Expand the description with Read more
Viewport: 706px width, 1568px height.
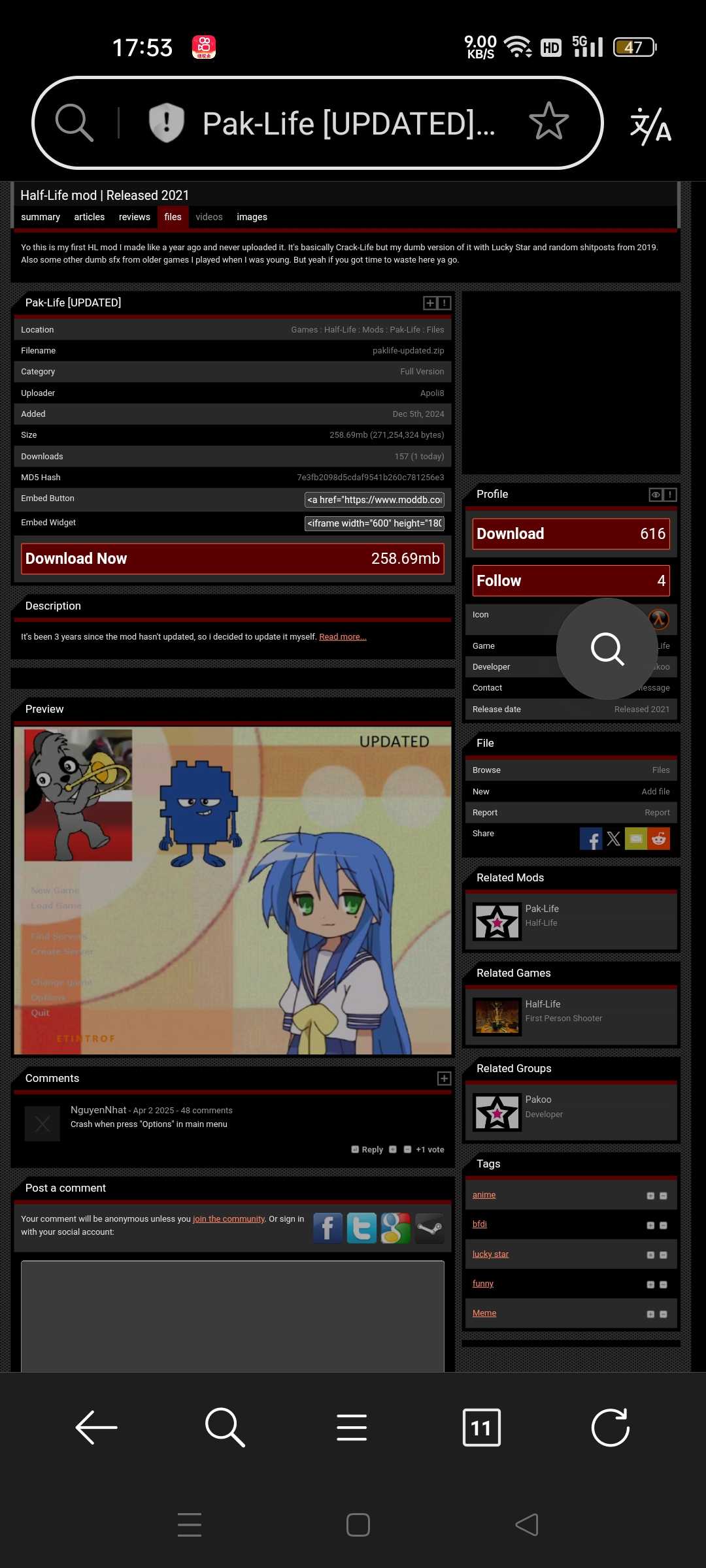pos(343,637)
